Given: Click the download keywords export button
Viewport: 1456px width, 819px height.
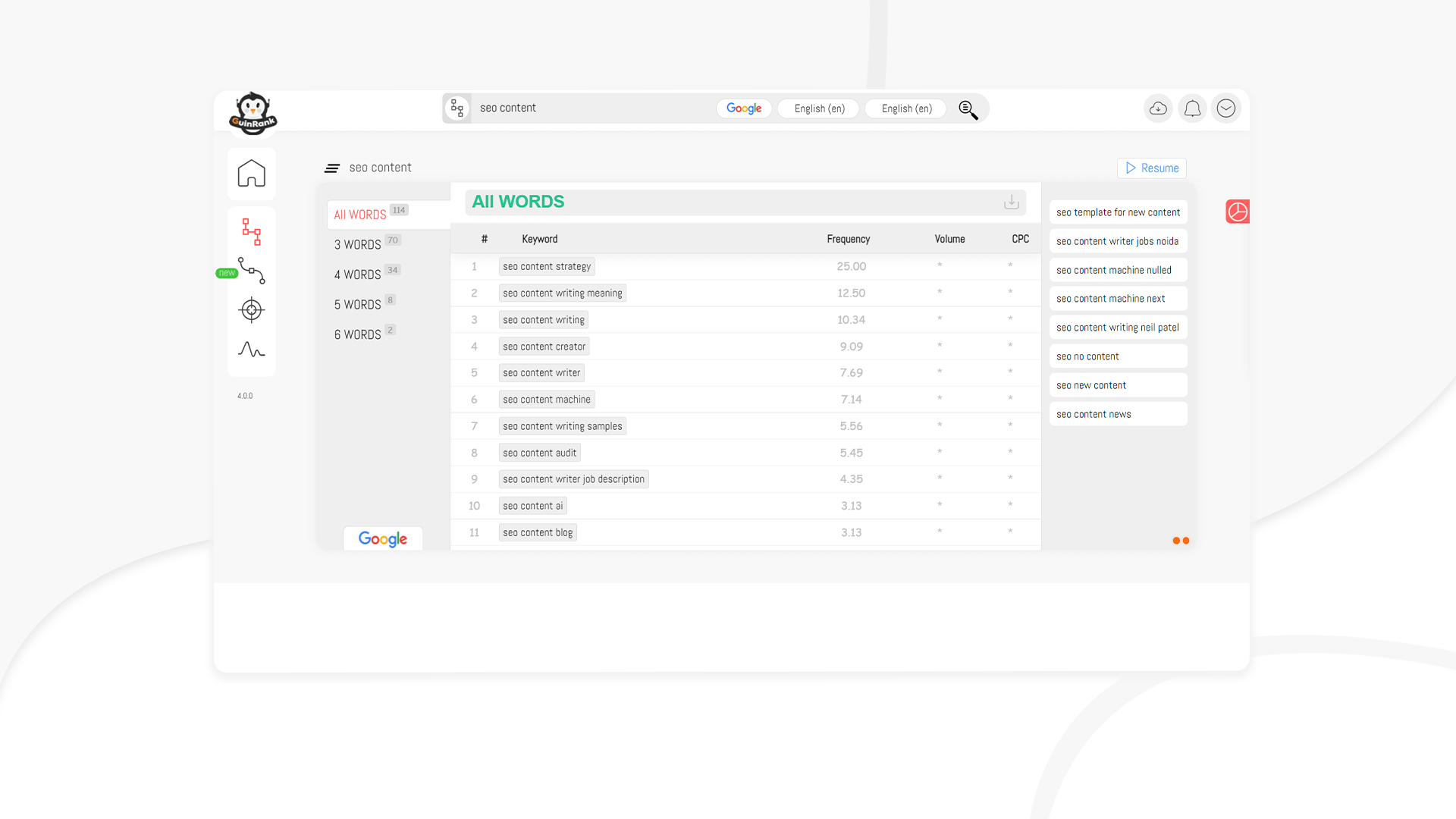Looking at the screenshot, I should [1012, 202].
